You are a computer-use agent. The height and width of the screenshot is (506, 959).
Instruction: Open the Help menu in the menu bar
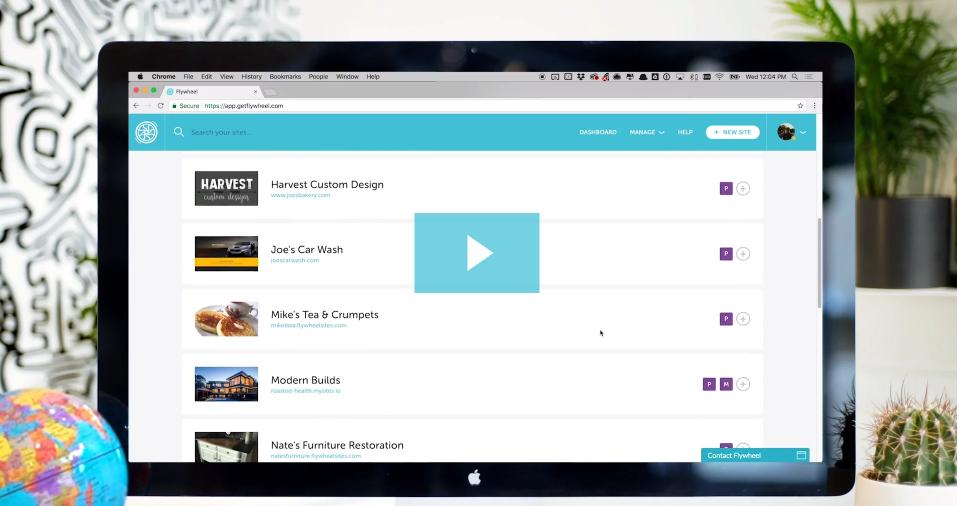(373, 76)
